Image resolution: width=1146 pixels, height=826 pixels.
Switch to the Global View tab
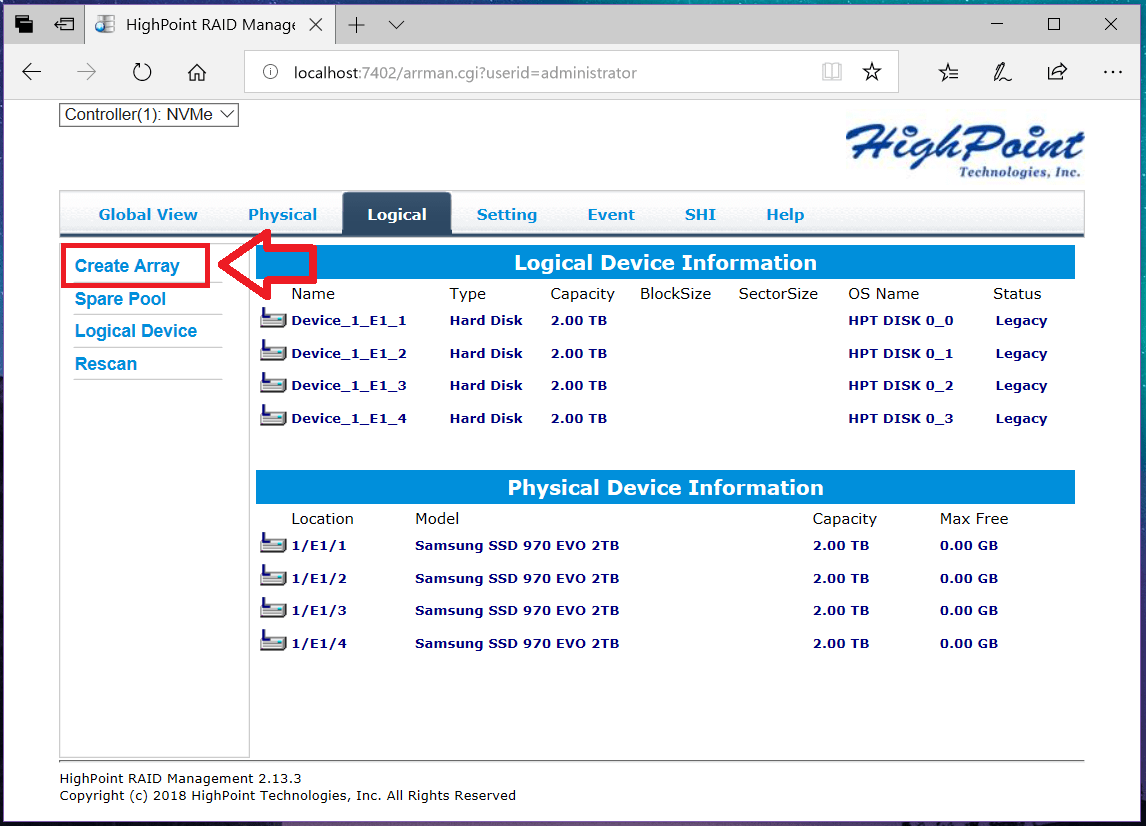pyautogui.click(x=148, y=215)
